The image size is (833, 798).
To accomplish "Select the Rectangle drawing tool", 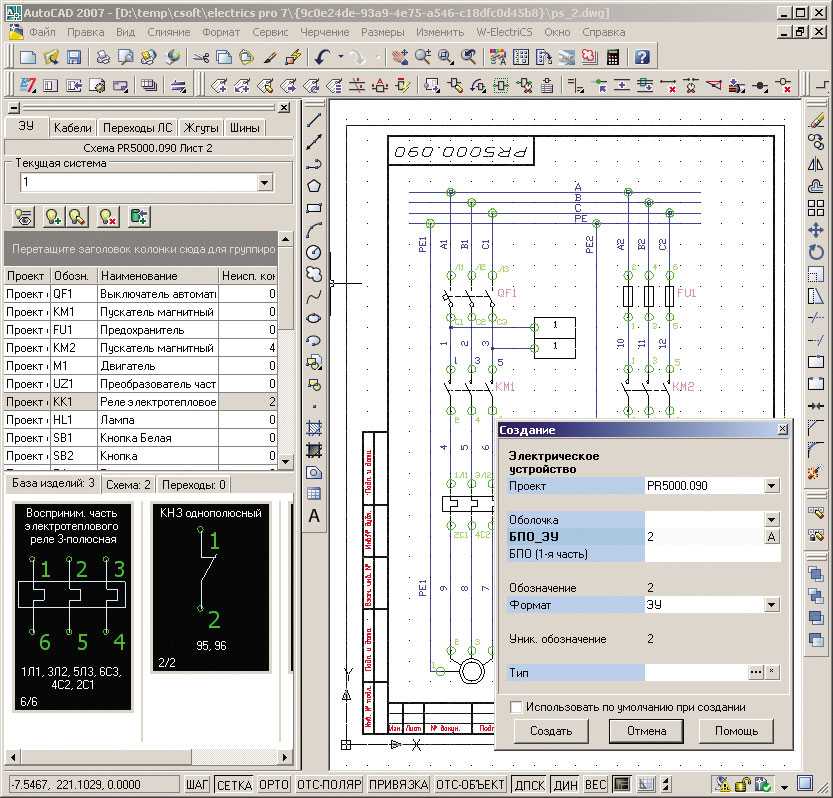I will [x=314, y=208].
